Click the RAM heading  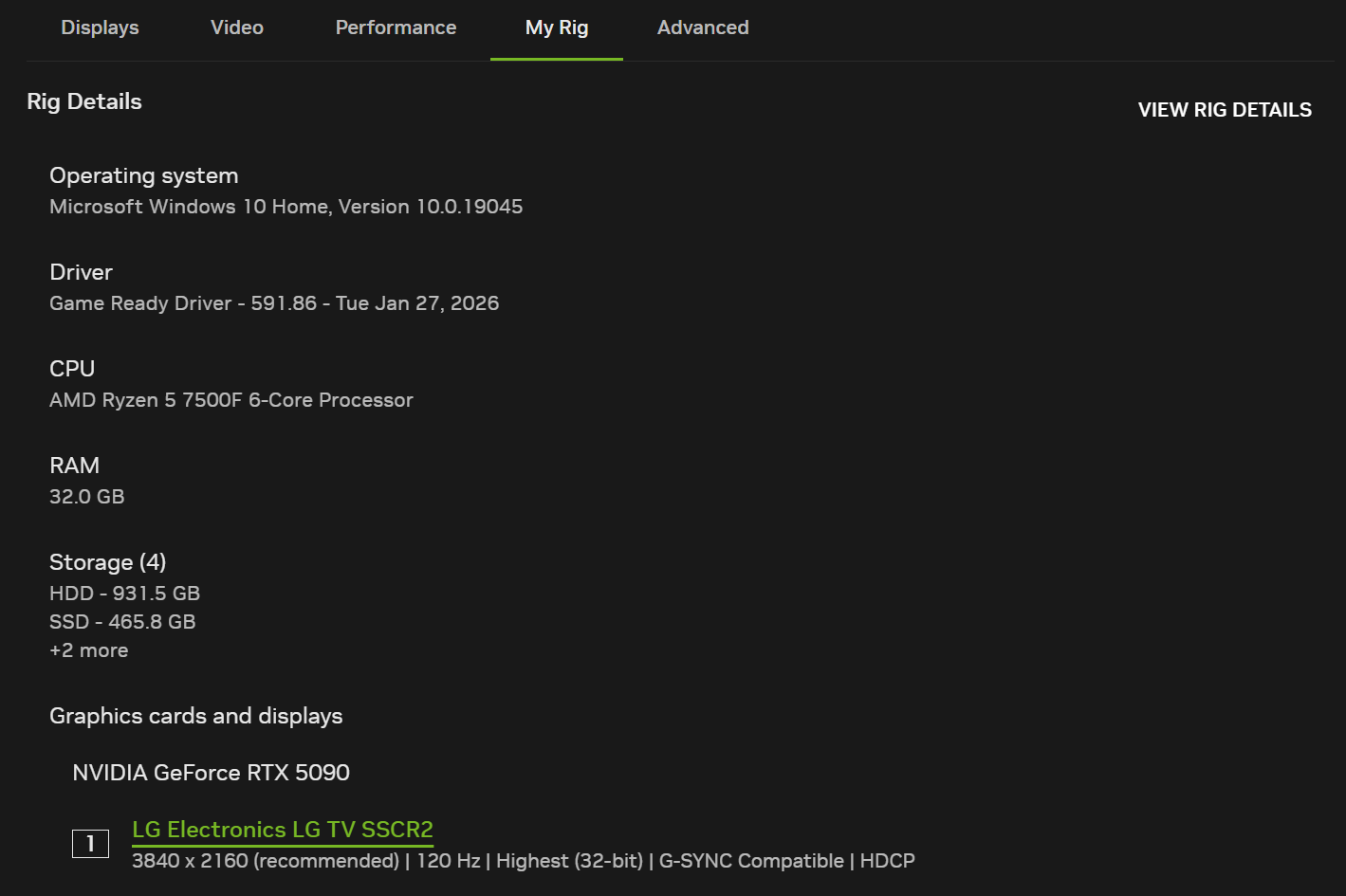(75, 466)
